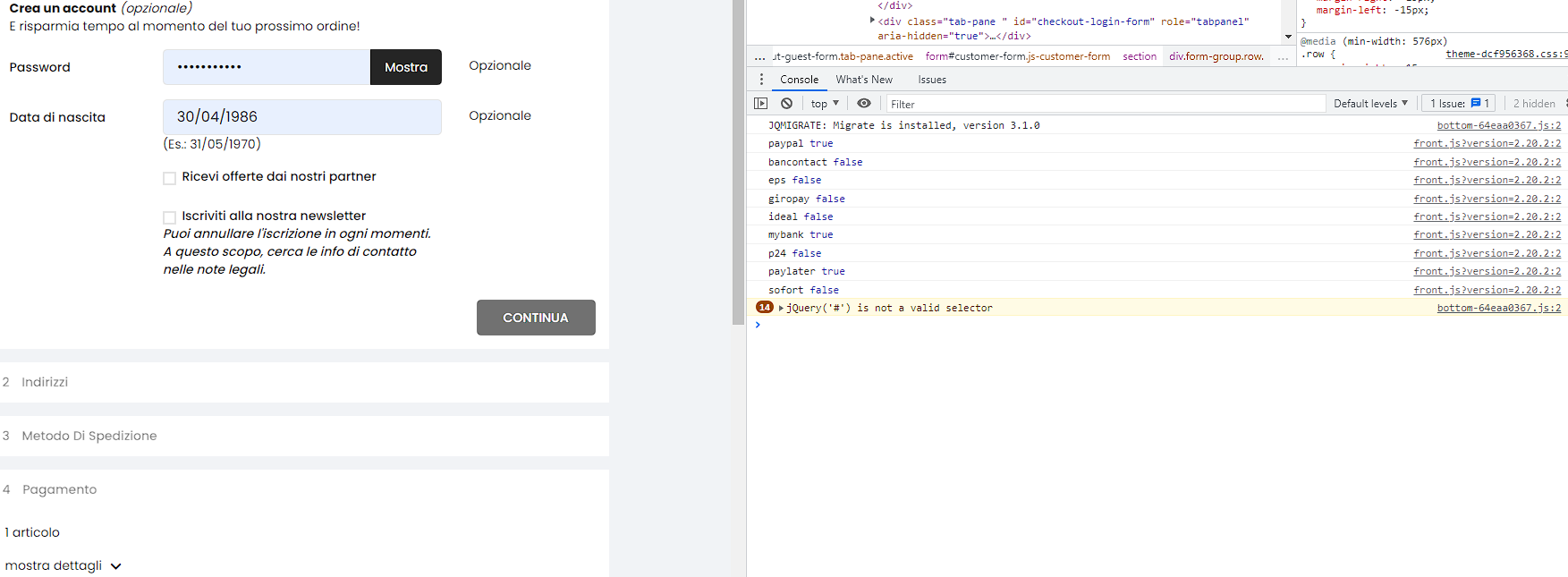Open the bottom-64eaa0367.js link on the JQMIGRATE row
1568x577 pixels.
pyautogui.click(x=1499, y=125)
